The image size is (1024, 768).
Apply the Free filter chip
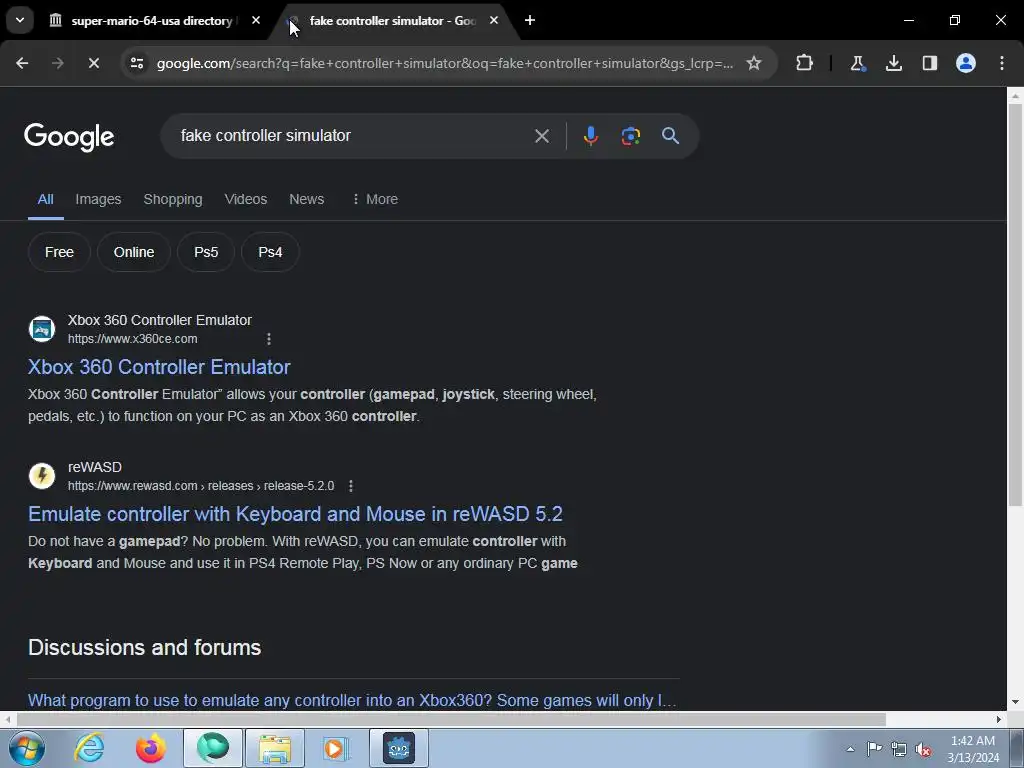(x=59, y=252)
